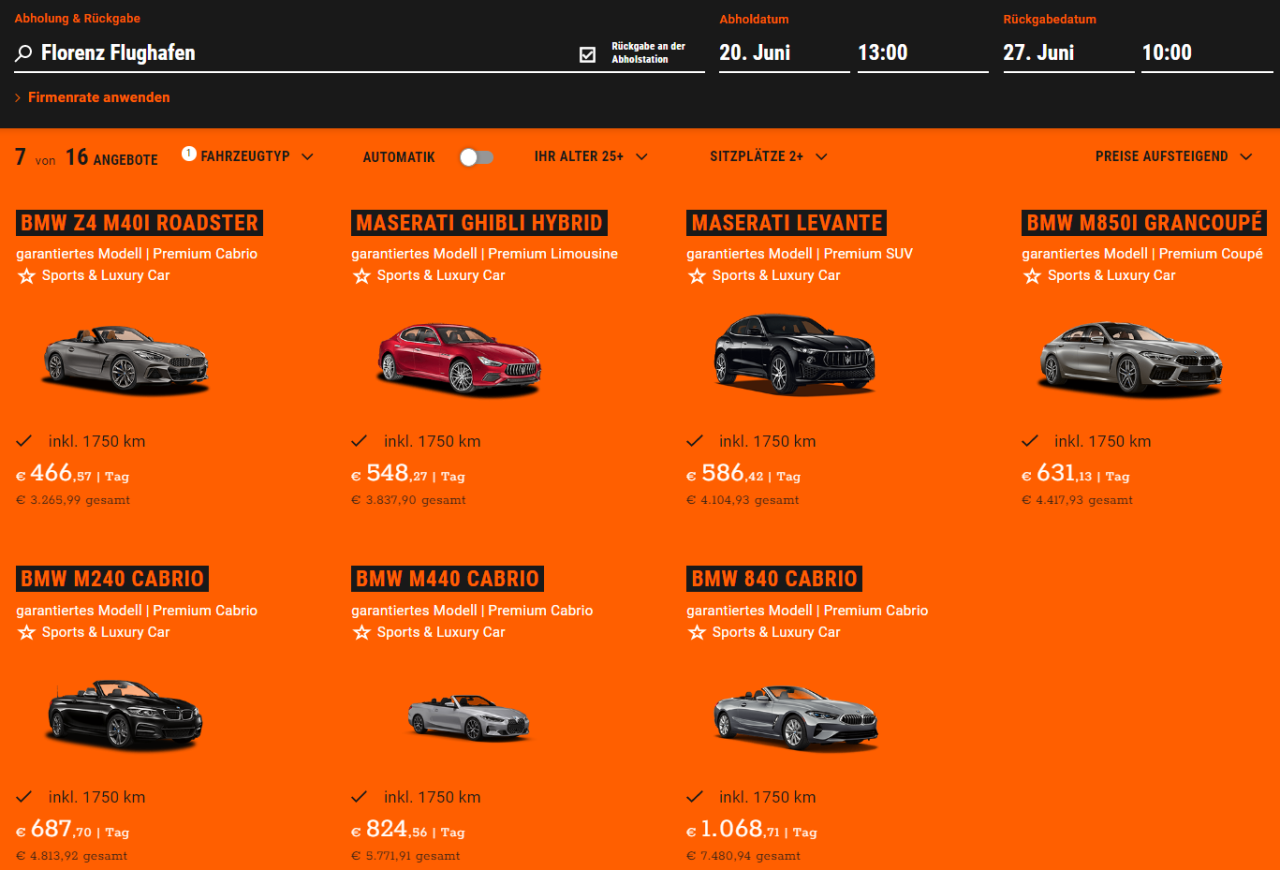This screenshot has height=870, width=1280.
Task: Toggle the Rückgabe an der Abholstation checkbox
Action: pos(588,54)
